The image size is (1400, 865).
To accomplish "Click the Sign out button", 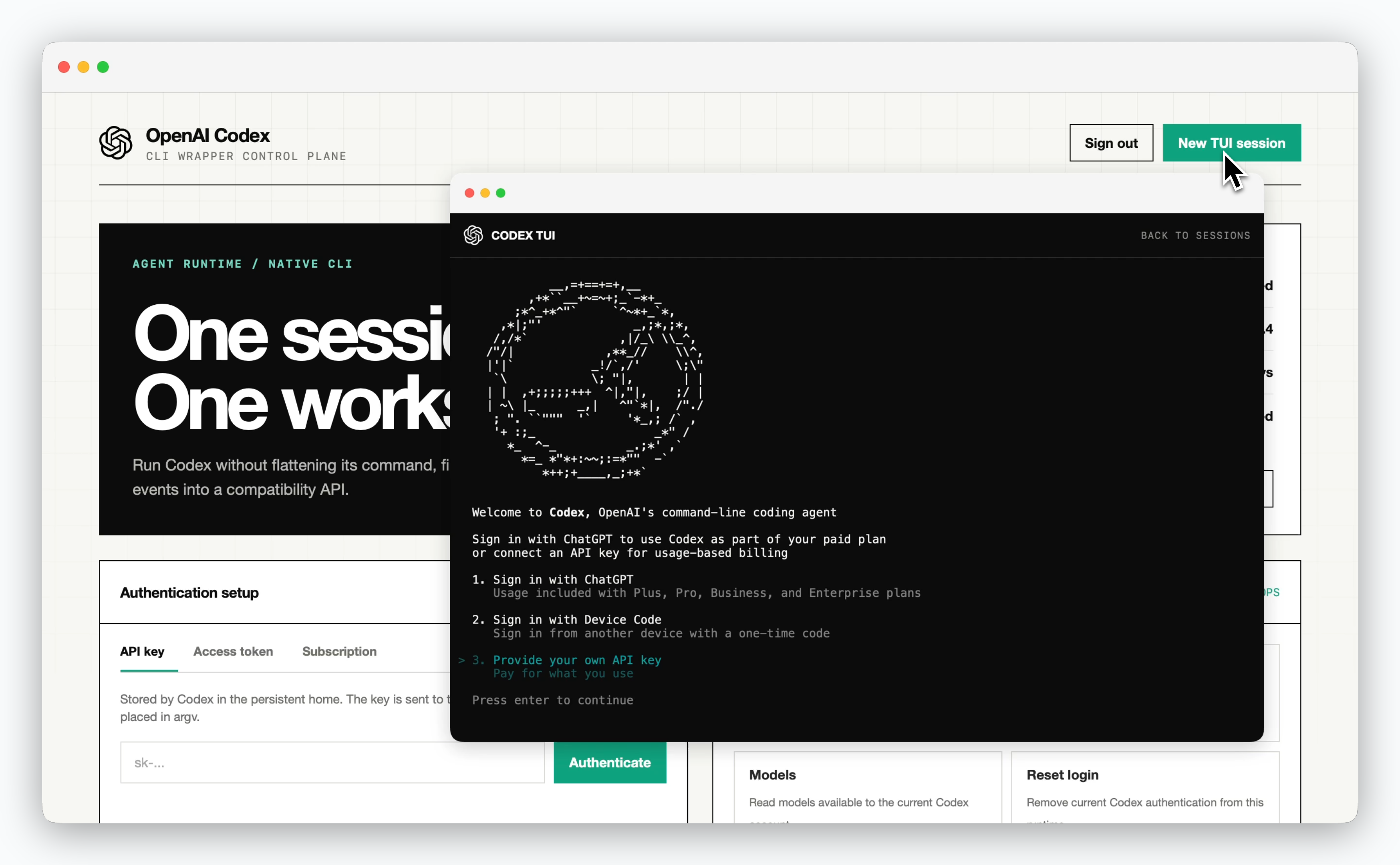I will pos(1111,143).
